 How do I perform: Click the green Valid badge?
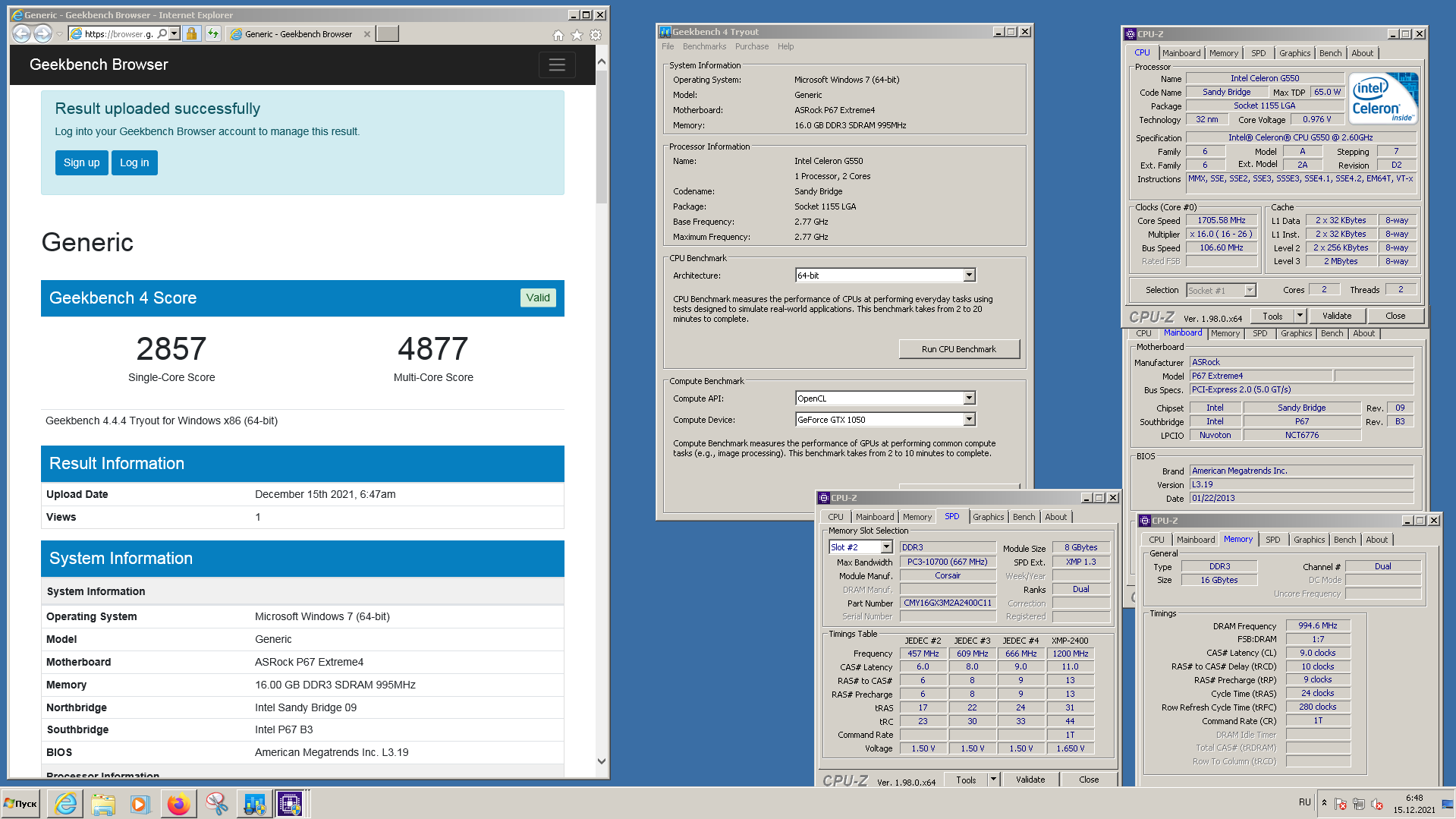click(x=538, y=298)
